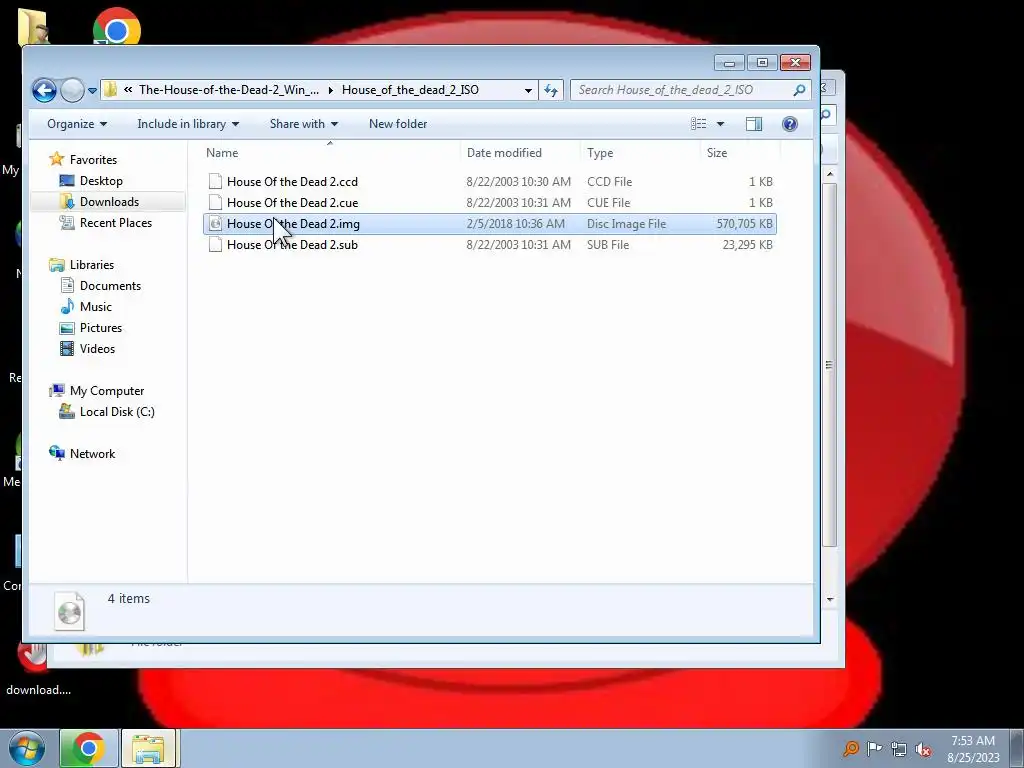Open Recent Places in Favorites

[116, 223]
